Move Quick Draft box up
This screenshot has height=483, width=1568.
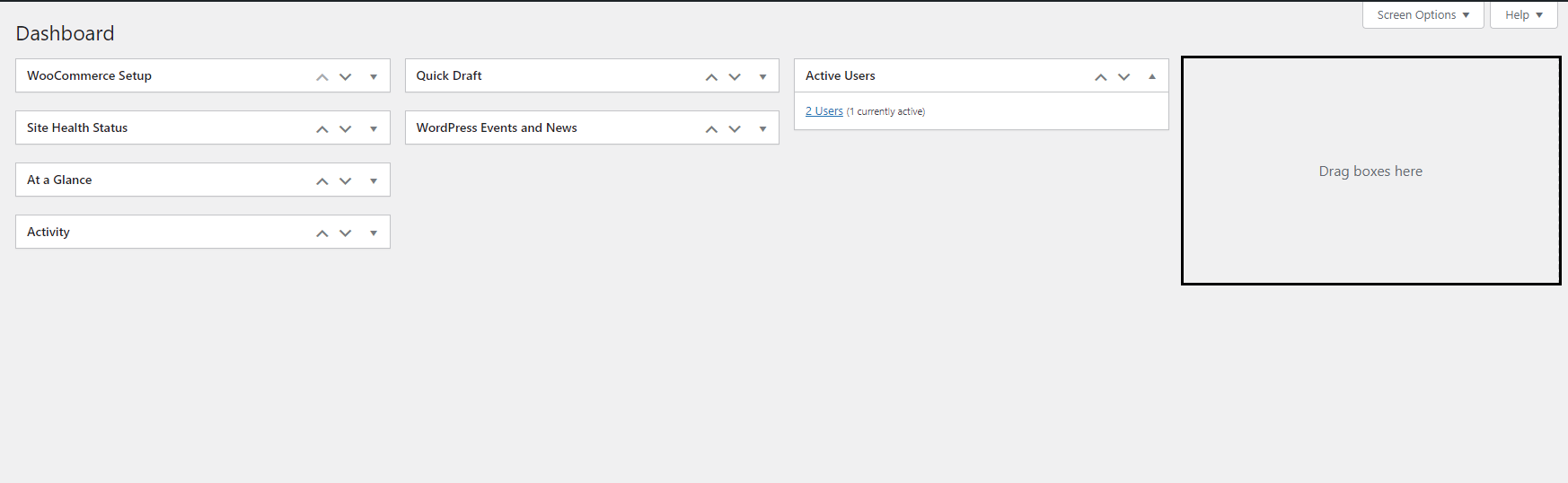(711, 76)
